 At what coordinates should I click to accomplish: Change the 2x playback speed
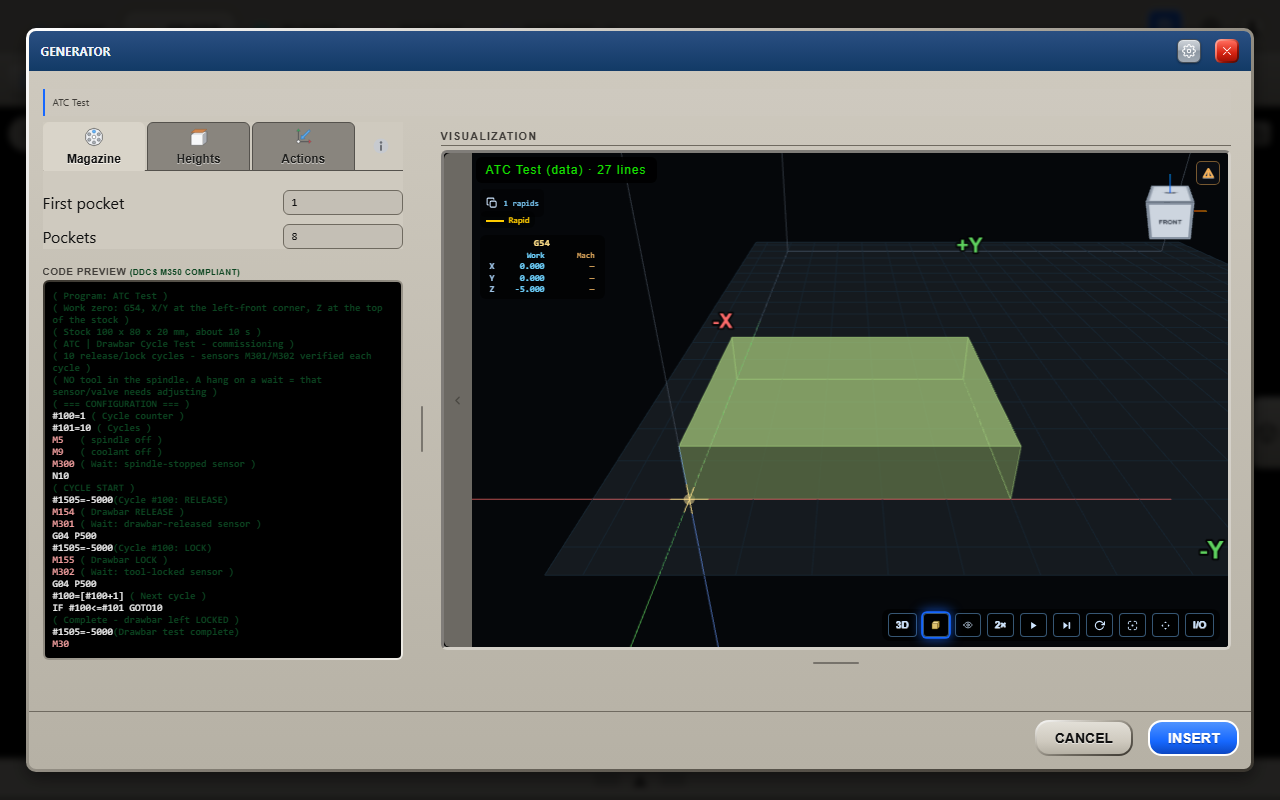[x=1001, y=625]
